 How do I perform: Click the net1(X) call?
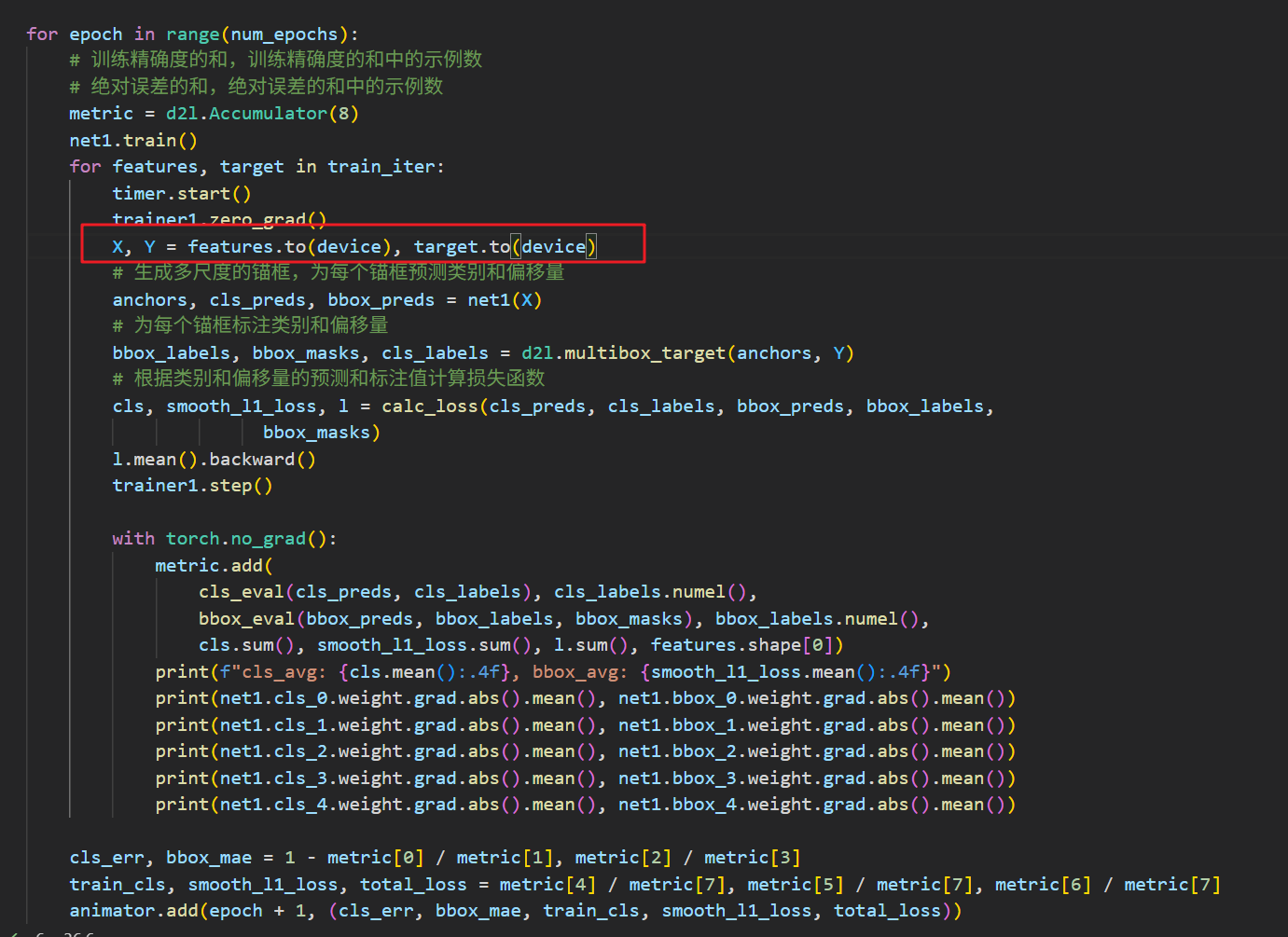[x=505, y=300]
